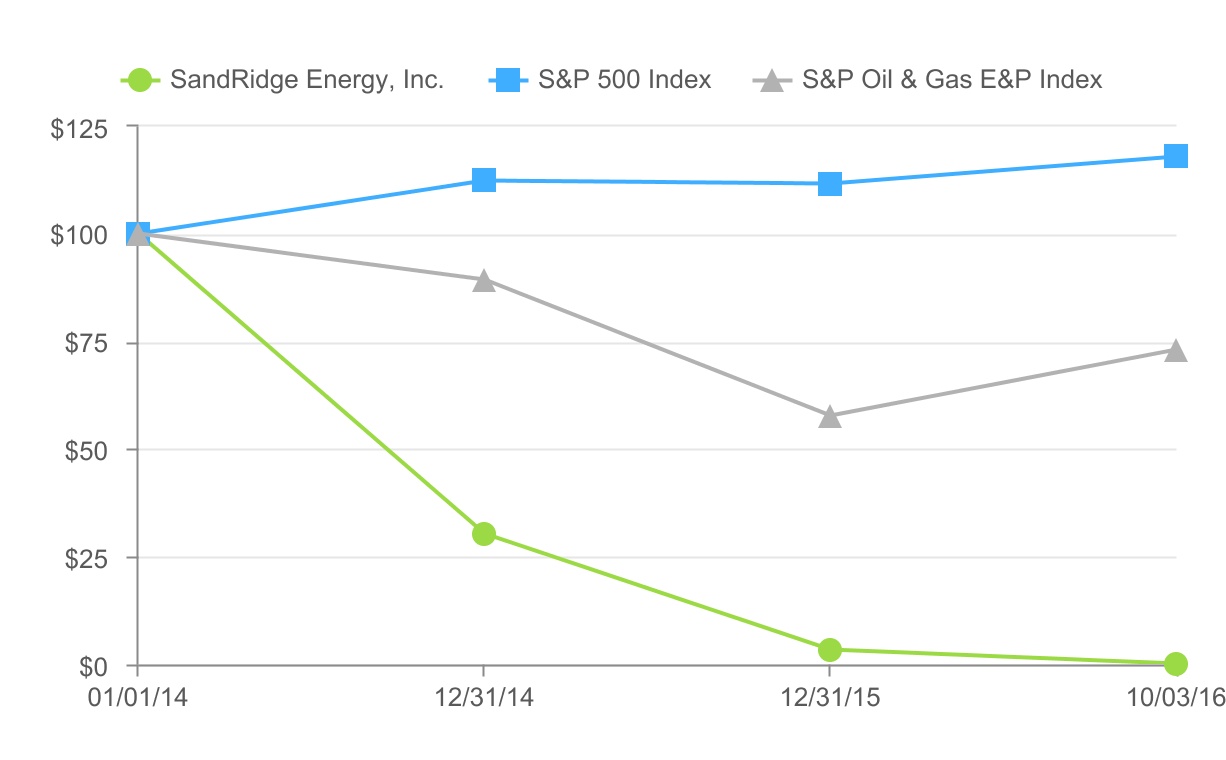The height and width of the screenshot is (760, 1226).
Task: Click the S&P 500 square marker at 10/03/16
Action: [x=1176, y=156]
